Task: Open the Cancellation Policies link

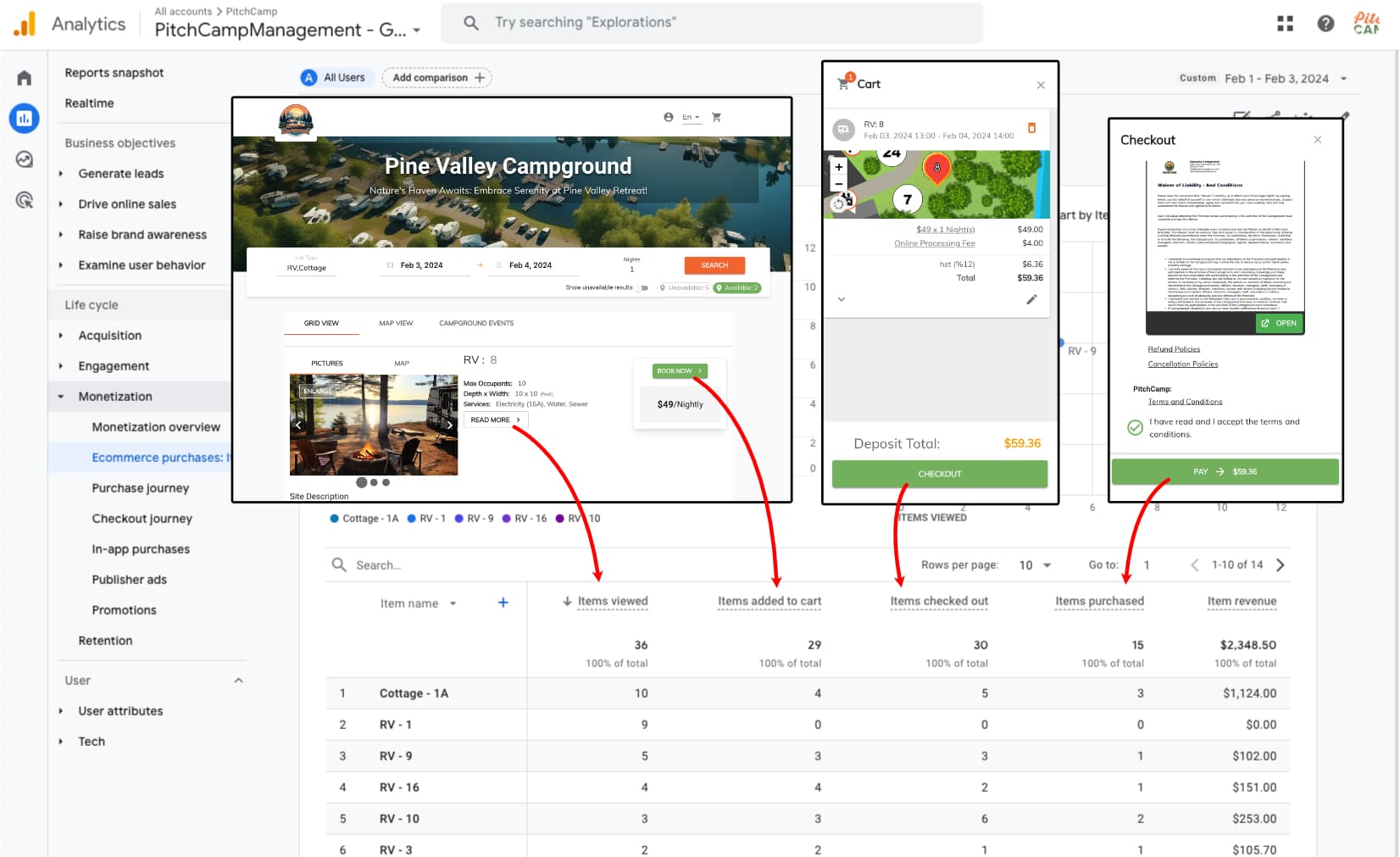Action: [x=1182, y=364]
